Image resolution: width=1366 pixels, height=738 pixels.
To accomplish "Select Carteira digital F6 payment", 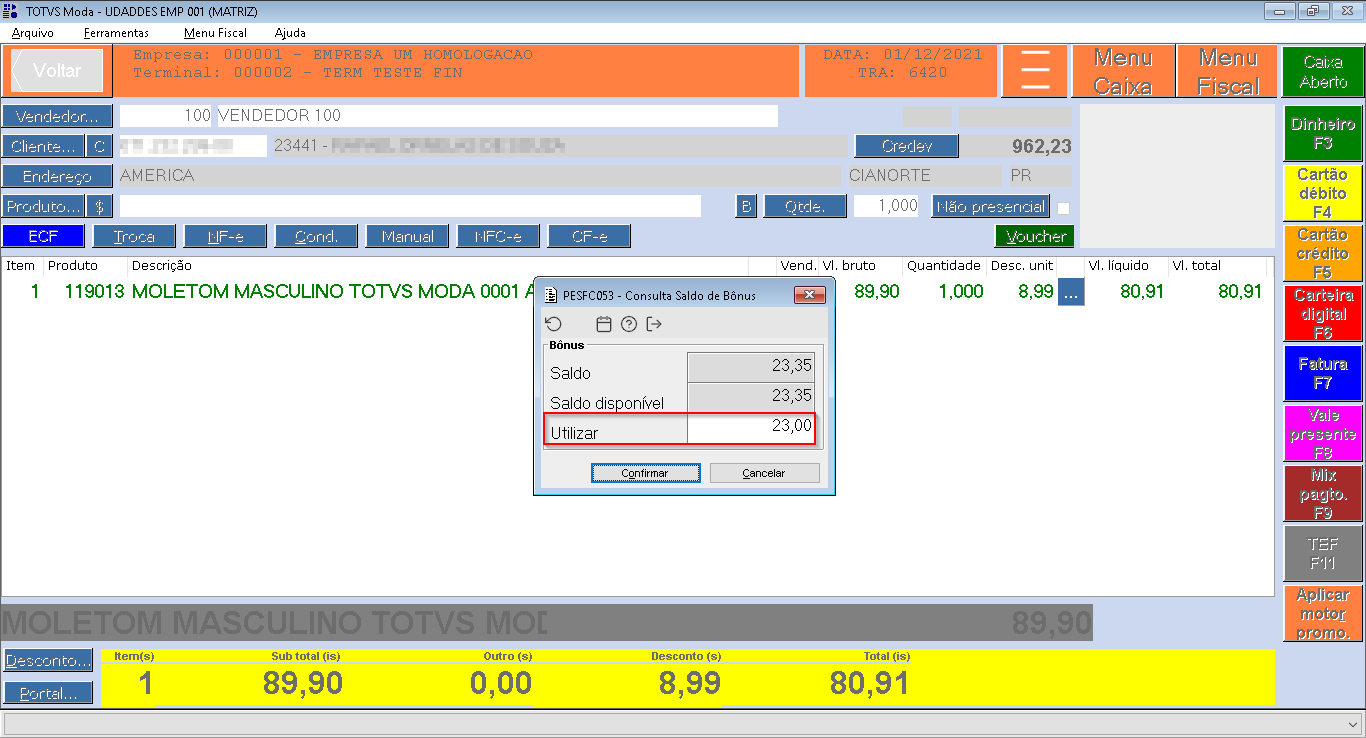I will click(1323, 313).
